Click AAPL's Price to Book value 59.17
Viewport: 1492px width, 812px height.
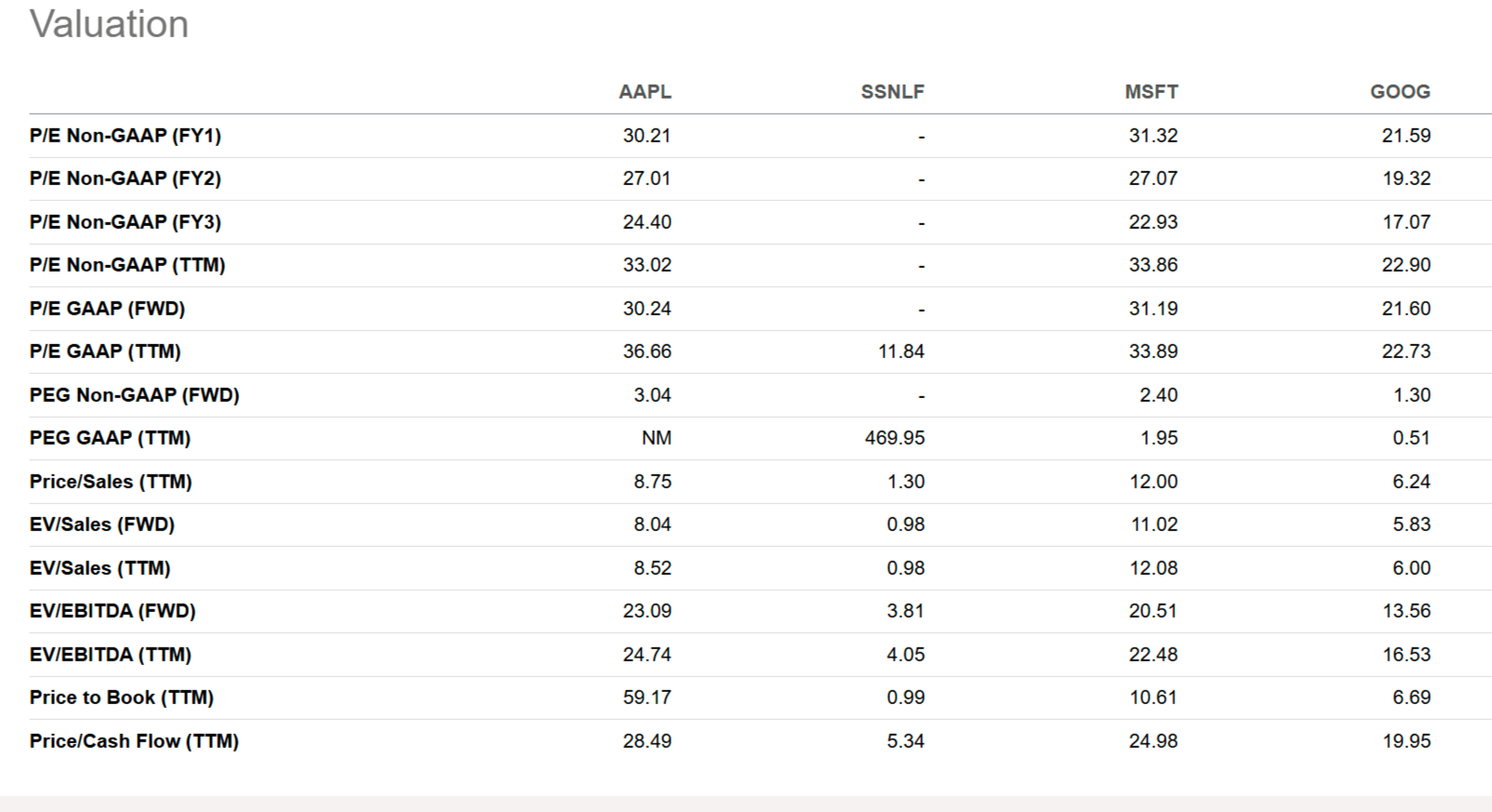tap(646, 698)
